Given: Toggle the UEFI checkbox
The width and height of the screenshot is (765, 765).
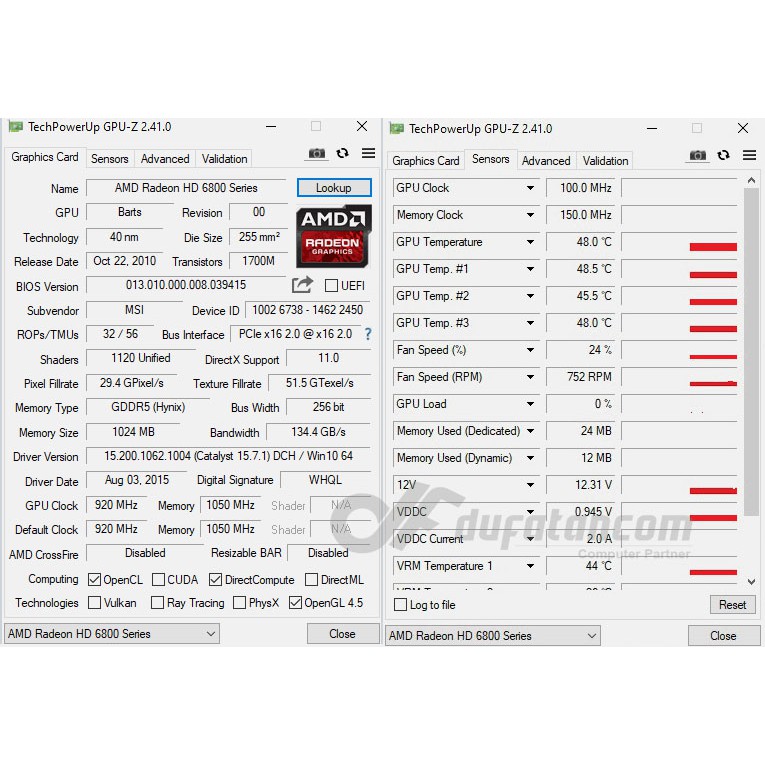Looking at the screenshot, I should [331, 286].
